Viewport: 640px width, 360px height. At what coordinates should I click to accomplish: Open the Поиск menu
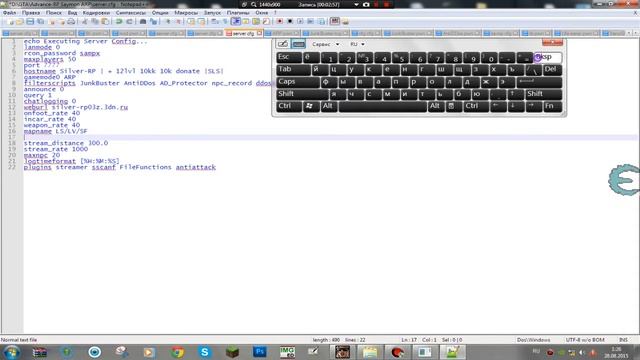(x=53, y=13)
